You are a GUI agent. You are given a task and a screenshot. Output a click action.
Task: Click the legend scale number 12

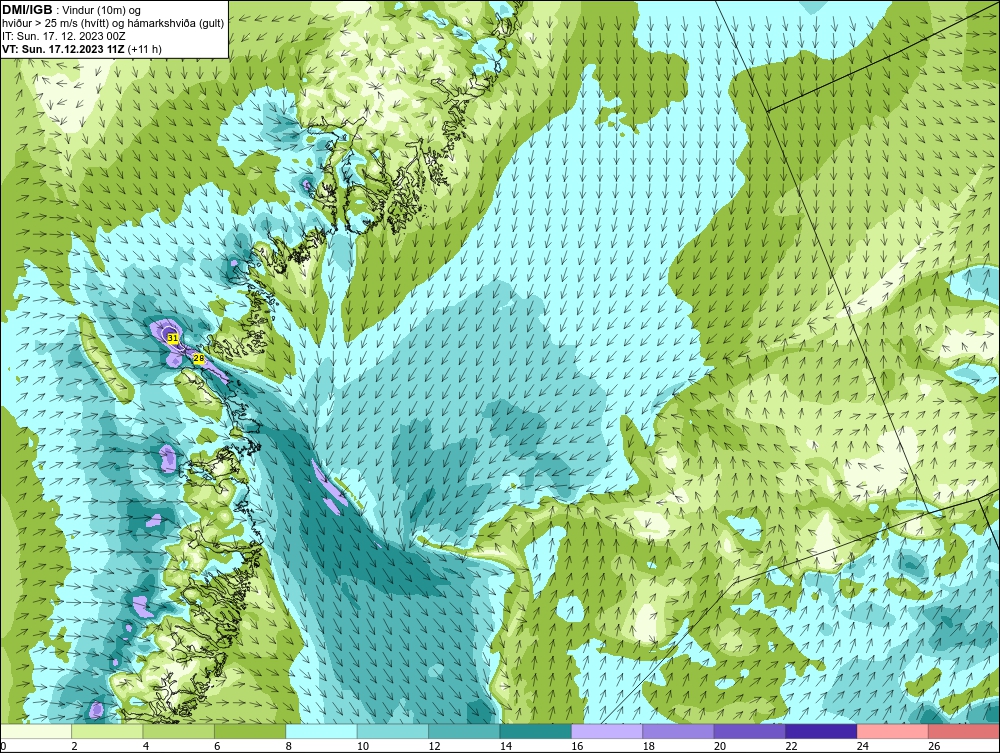[434, 746]
